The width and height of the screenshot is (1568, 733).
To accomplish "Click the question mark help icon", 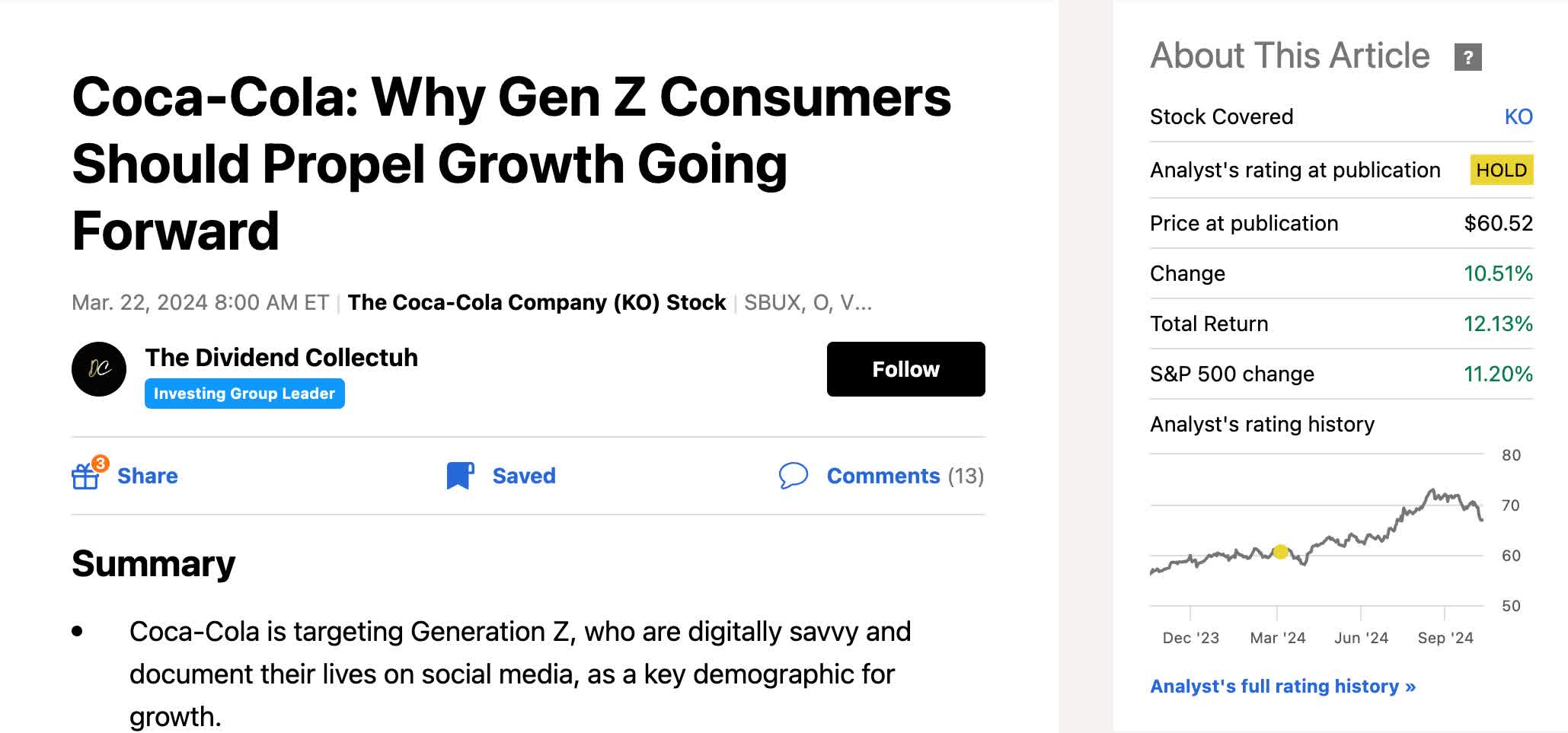I will (x=1467, y=57).
